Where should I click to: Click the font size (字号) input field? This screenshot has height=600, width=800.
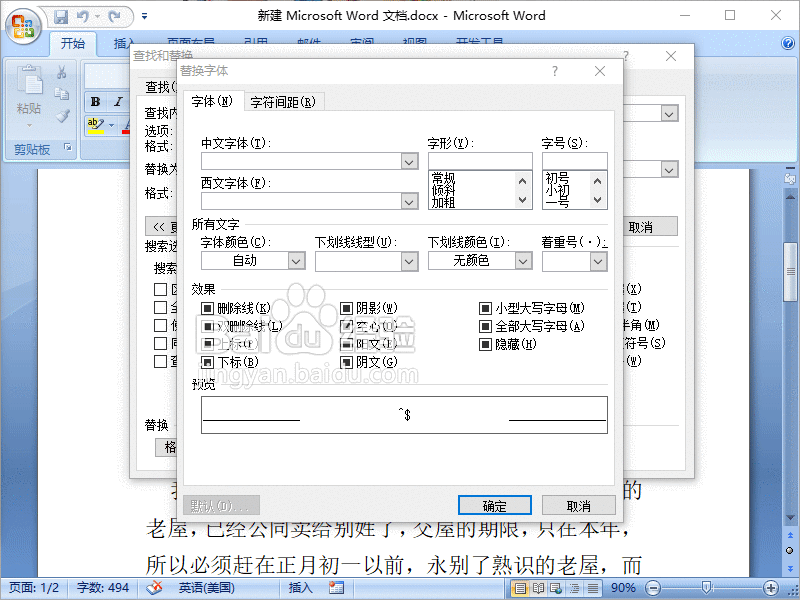point(574,161)
